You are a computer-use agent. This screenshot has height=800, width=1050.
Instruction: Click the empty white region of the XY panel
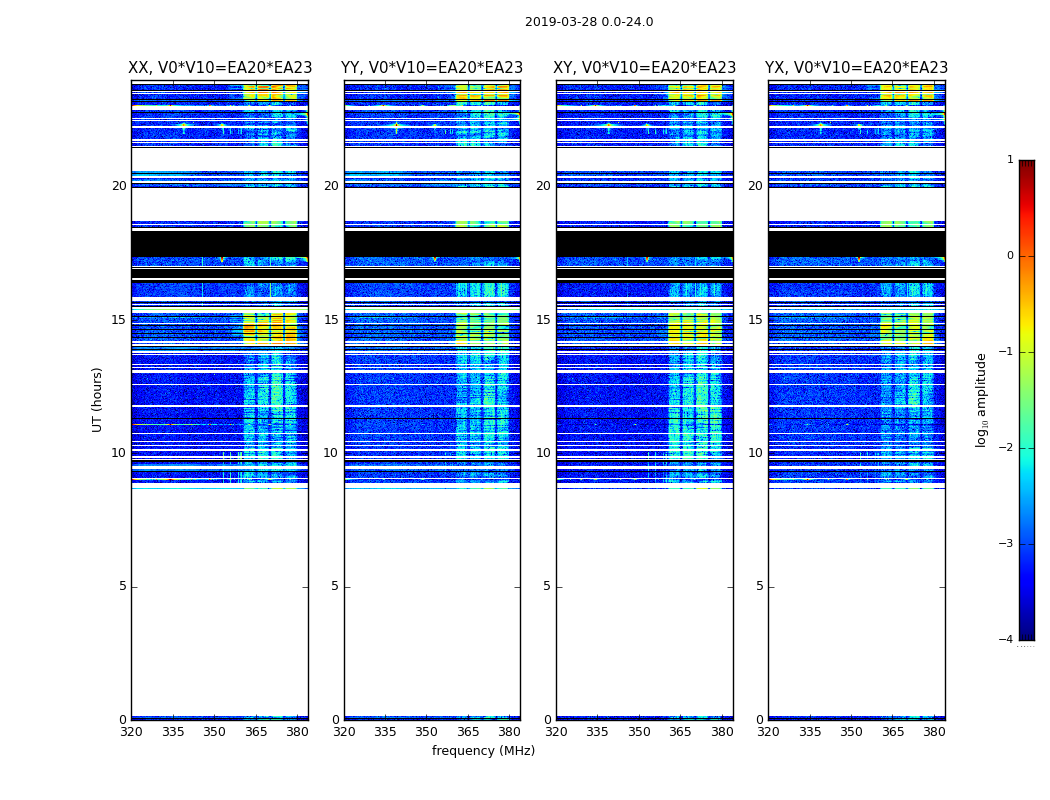[644, 603]
